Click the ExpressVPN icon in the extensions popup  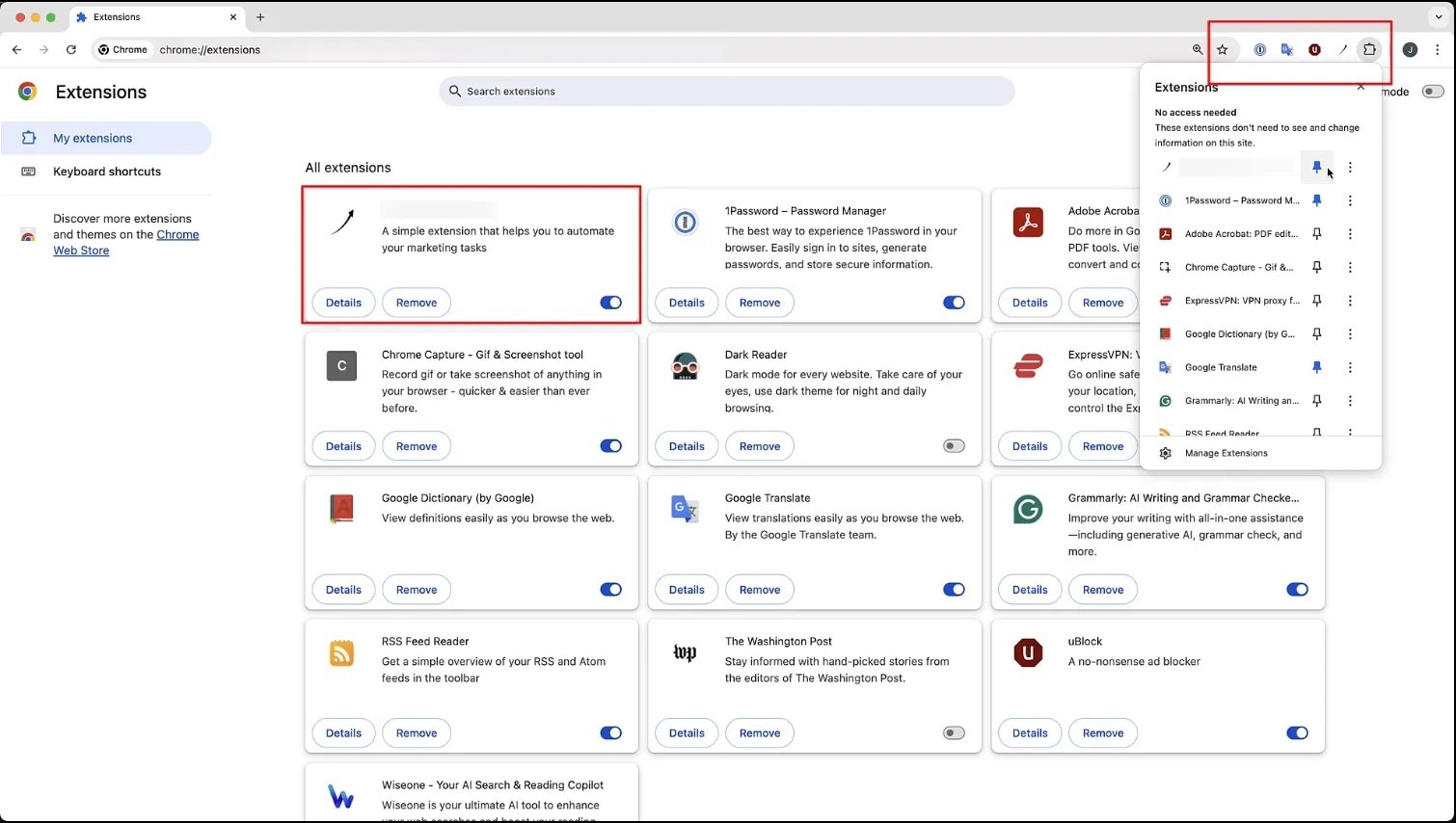point(1165,301)
